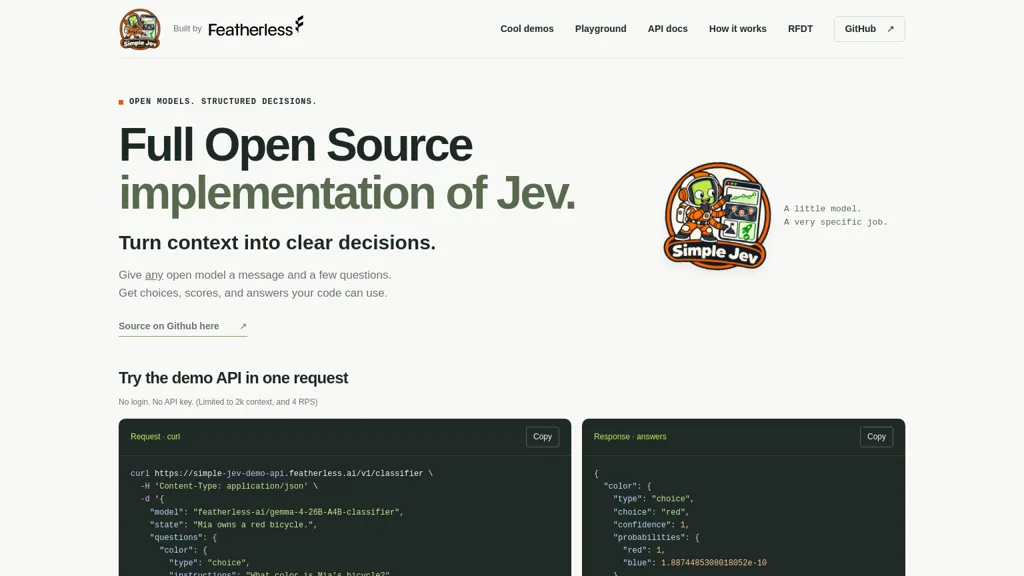Open Cool demos in navigation

(x=526, y=29)
